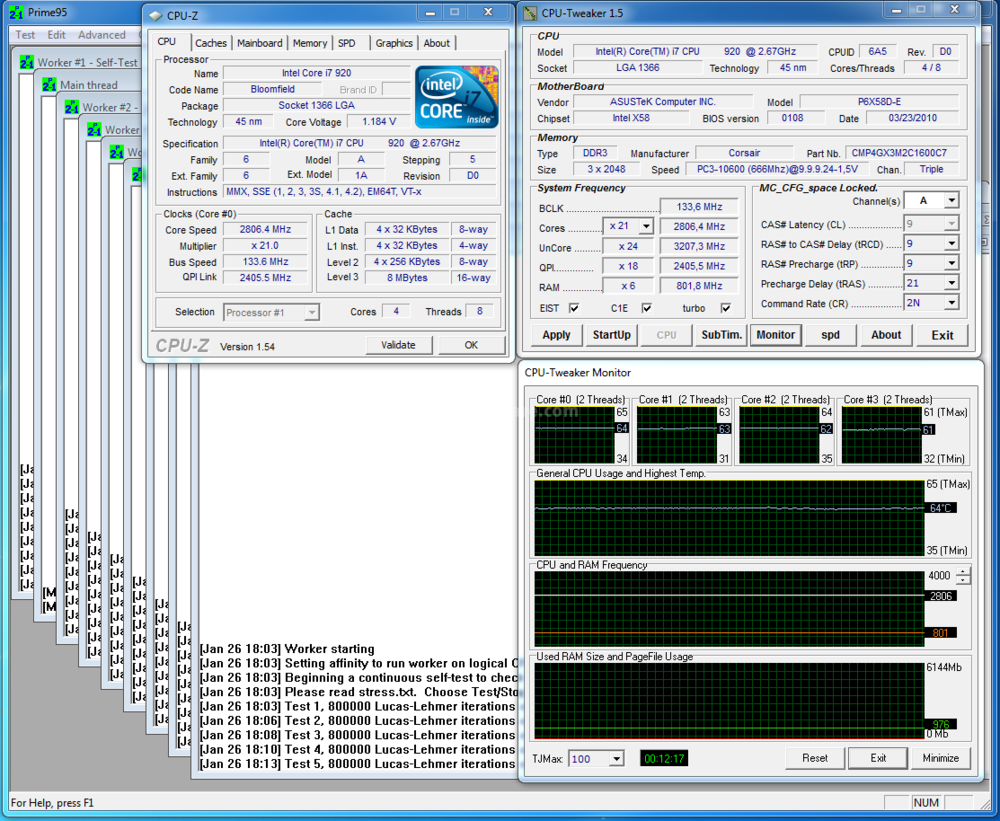The height and width of the screenshot is (821, 1000).
Task: Click the NUM indicator in the status bar
Action: coord(926,803)
